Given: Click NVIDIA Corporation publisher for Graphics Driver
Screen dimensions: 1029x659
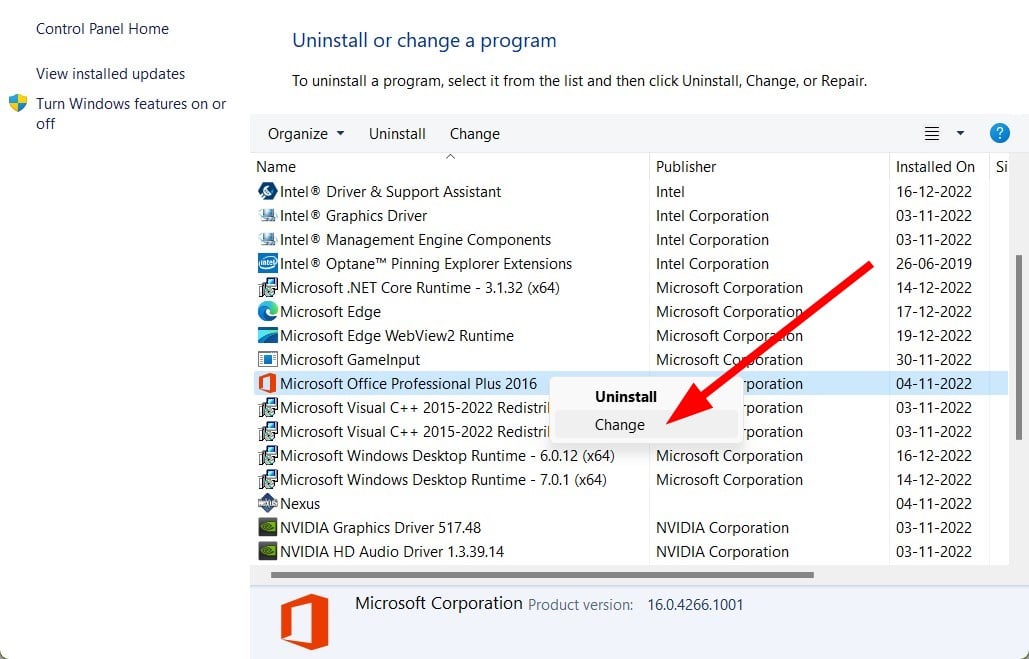Looking at the screenshot, I should point(722,528).
